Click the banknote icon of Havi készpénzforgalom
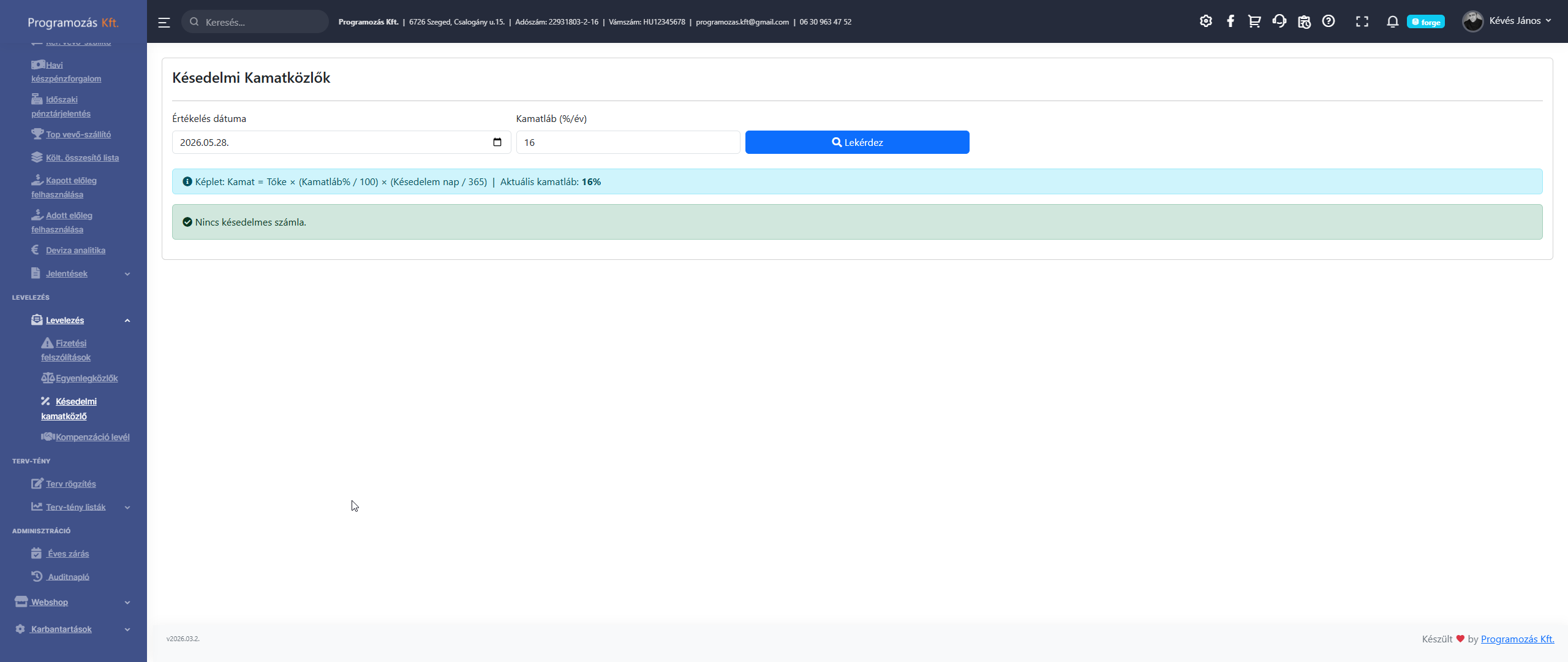The image size is (1568, 662). point(38,64)
